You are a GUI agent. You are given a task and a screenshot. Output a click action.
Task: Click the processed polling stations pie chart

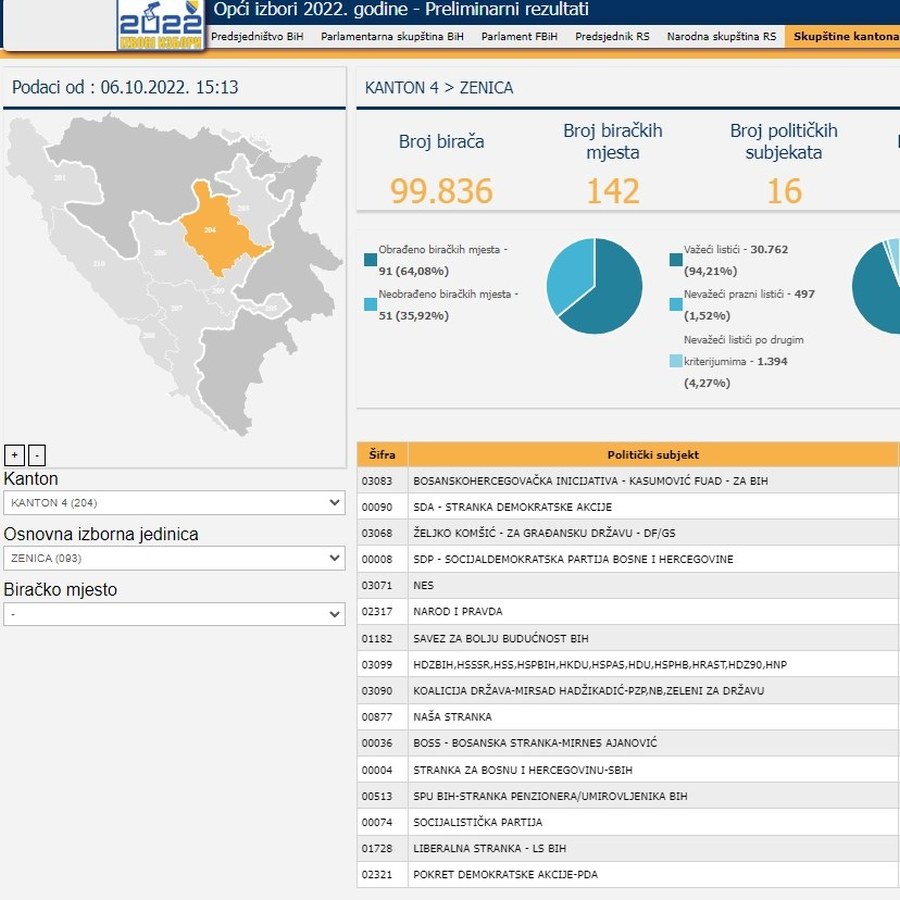click(594, 286)
